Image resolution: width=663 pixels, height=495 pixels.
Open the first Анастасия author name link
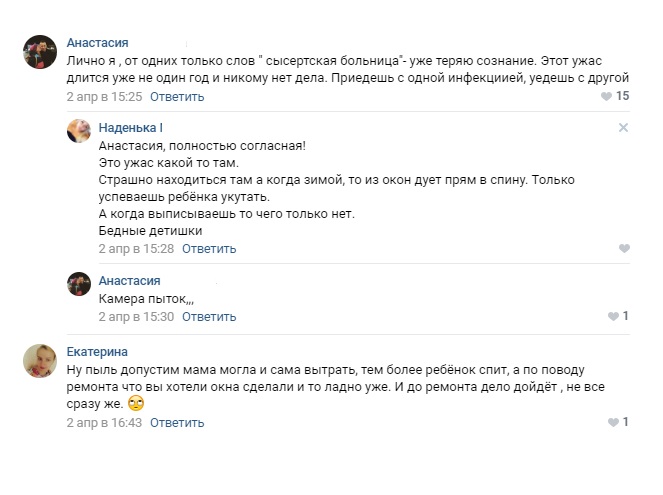coord(97,43)
